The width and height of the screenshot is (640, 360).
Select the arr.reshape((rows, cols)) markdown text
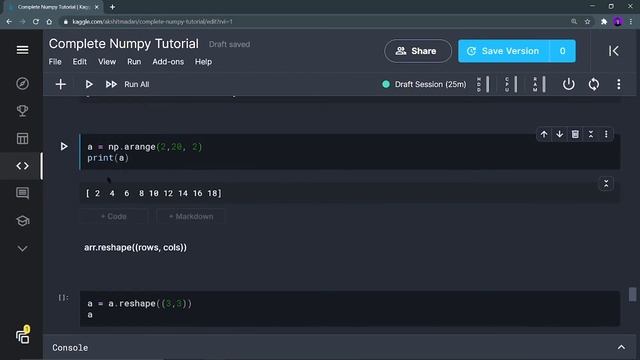click(x=135, y=247)
